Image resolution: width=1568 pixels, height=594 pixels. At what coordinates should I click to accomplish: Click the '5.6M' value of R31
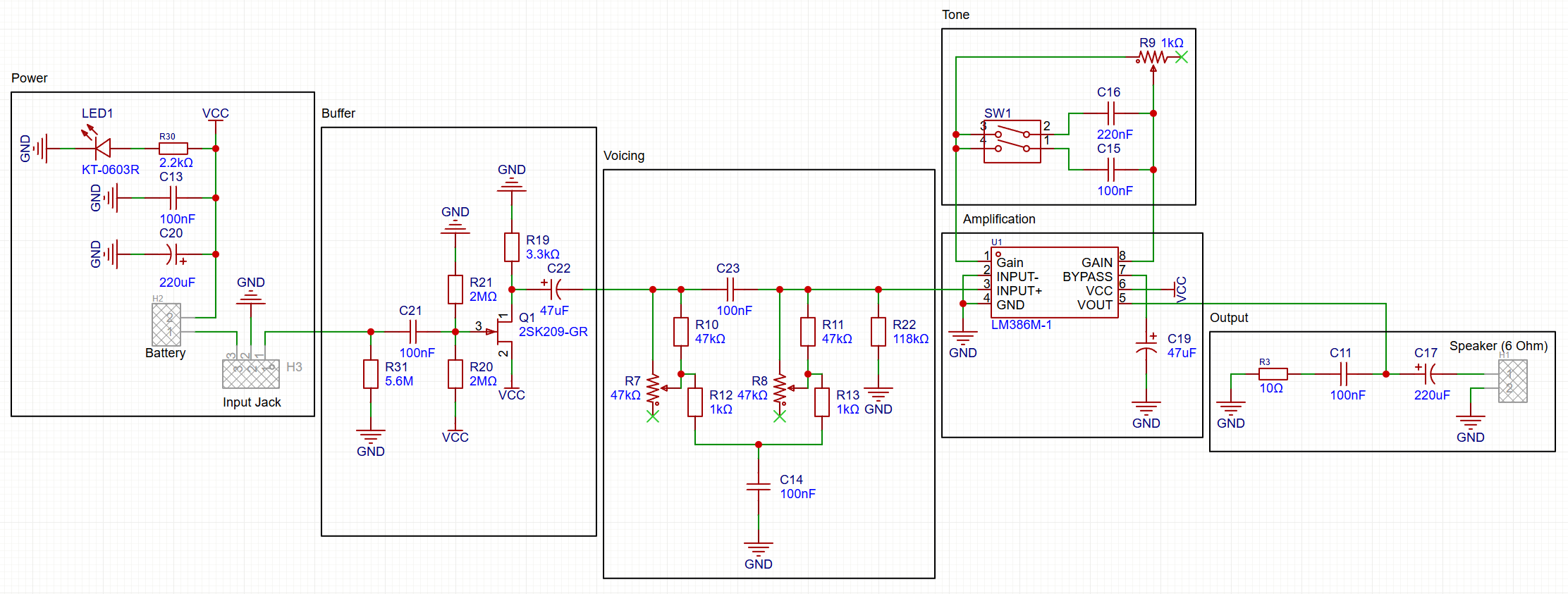click(399, 381)
